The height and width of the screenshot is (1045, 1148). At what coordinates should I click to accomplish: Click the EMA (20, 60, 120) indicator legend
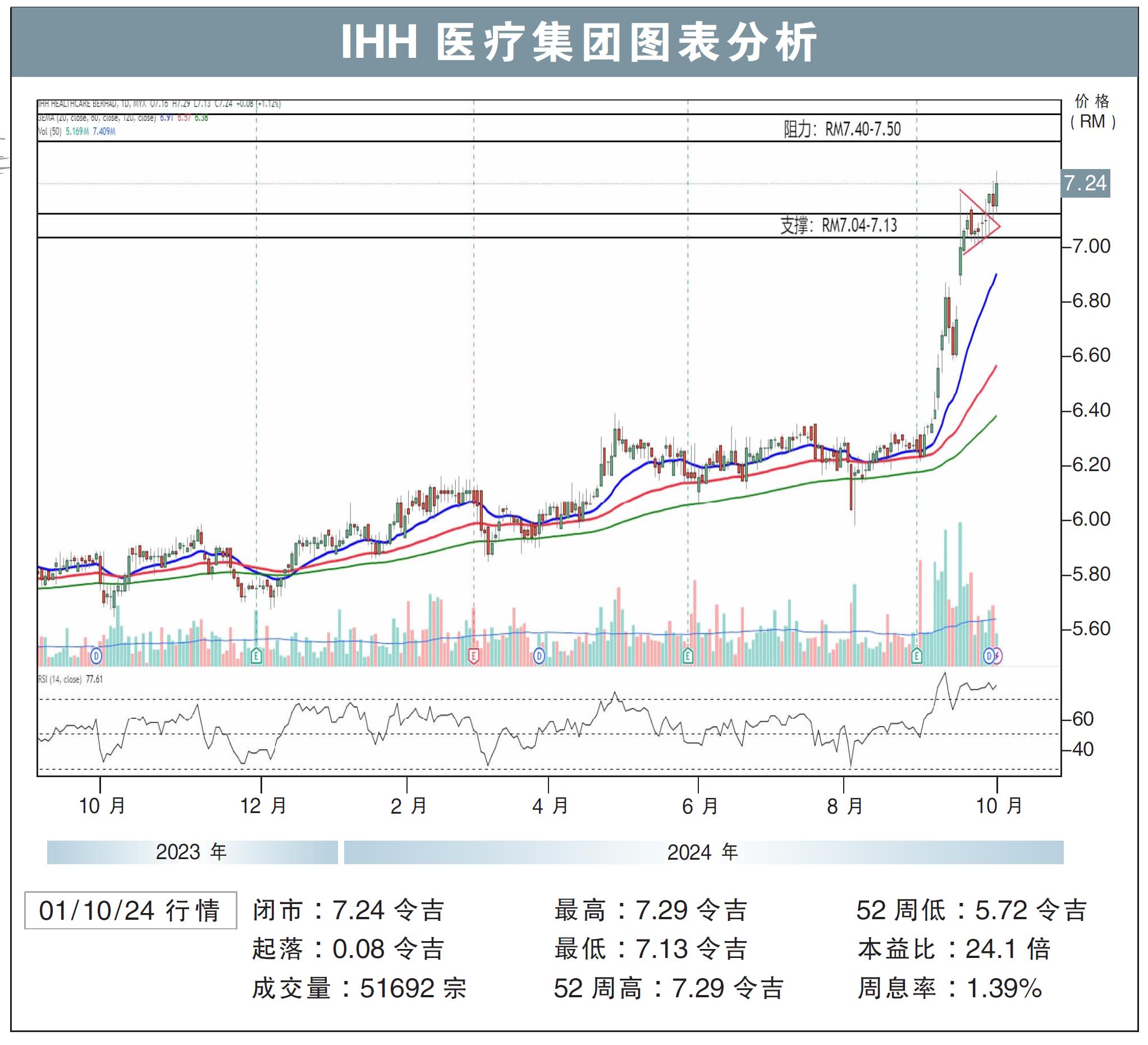(123, 118)
